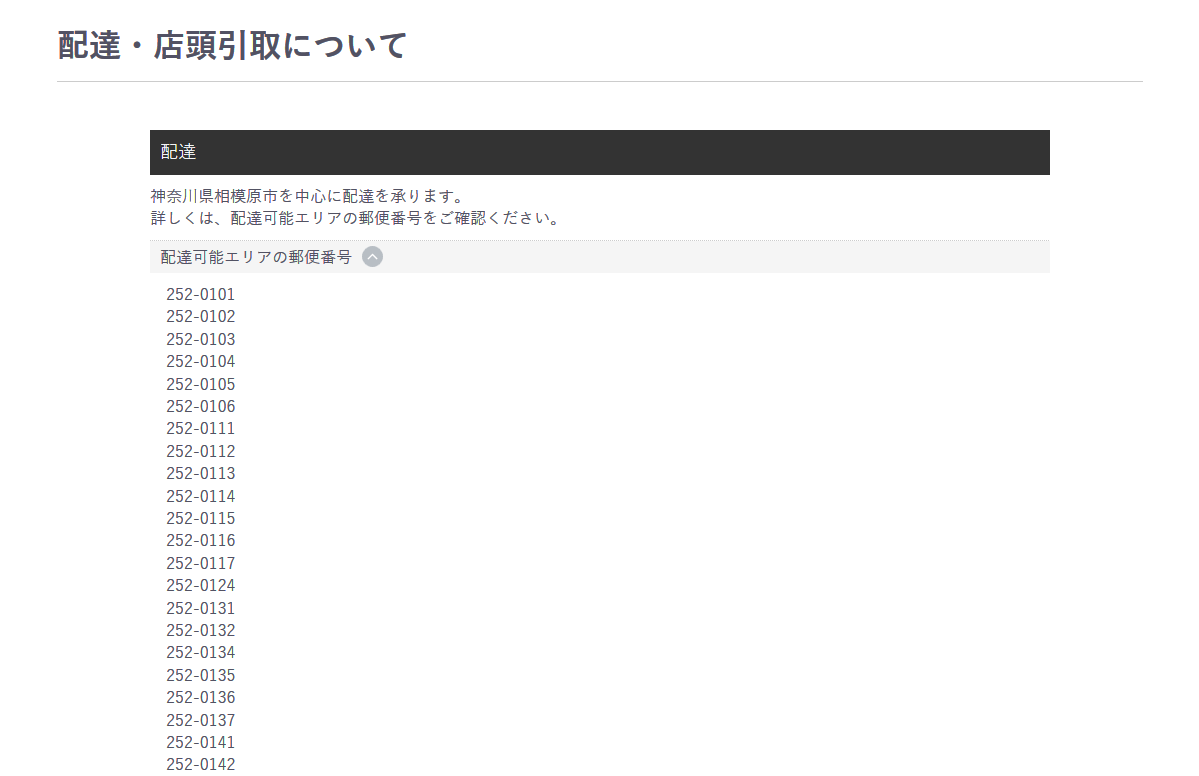Screen dimensions: 1199x776
Task: Select postal code 252-0142
Action: 200,765
